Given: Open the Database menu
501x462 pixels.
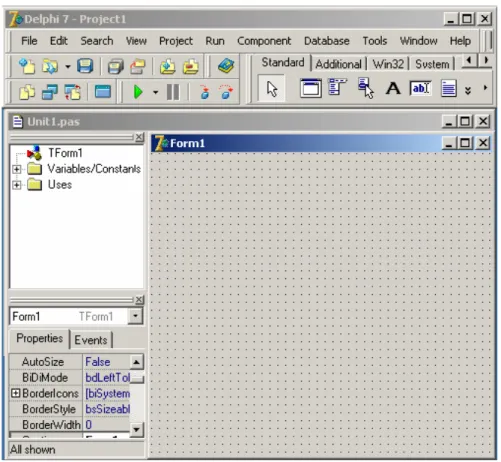Looking at the screenshot, I should 327,41.
